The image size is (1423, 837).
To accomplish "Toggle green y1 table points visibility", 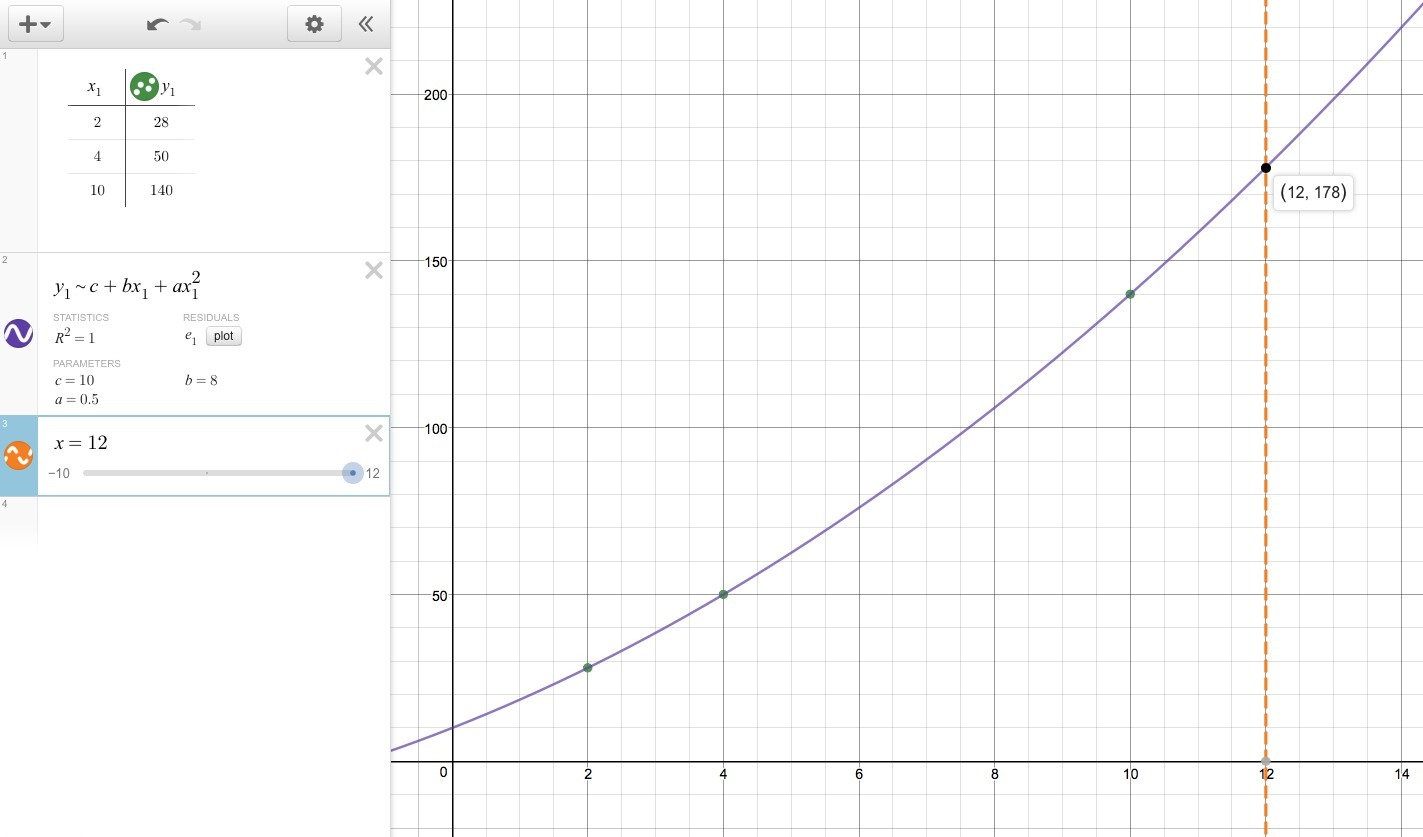I will click(x=145, y=86).
